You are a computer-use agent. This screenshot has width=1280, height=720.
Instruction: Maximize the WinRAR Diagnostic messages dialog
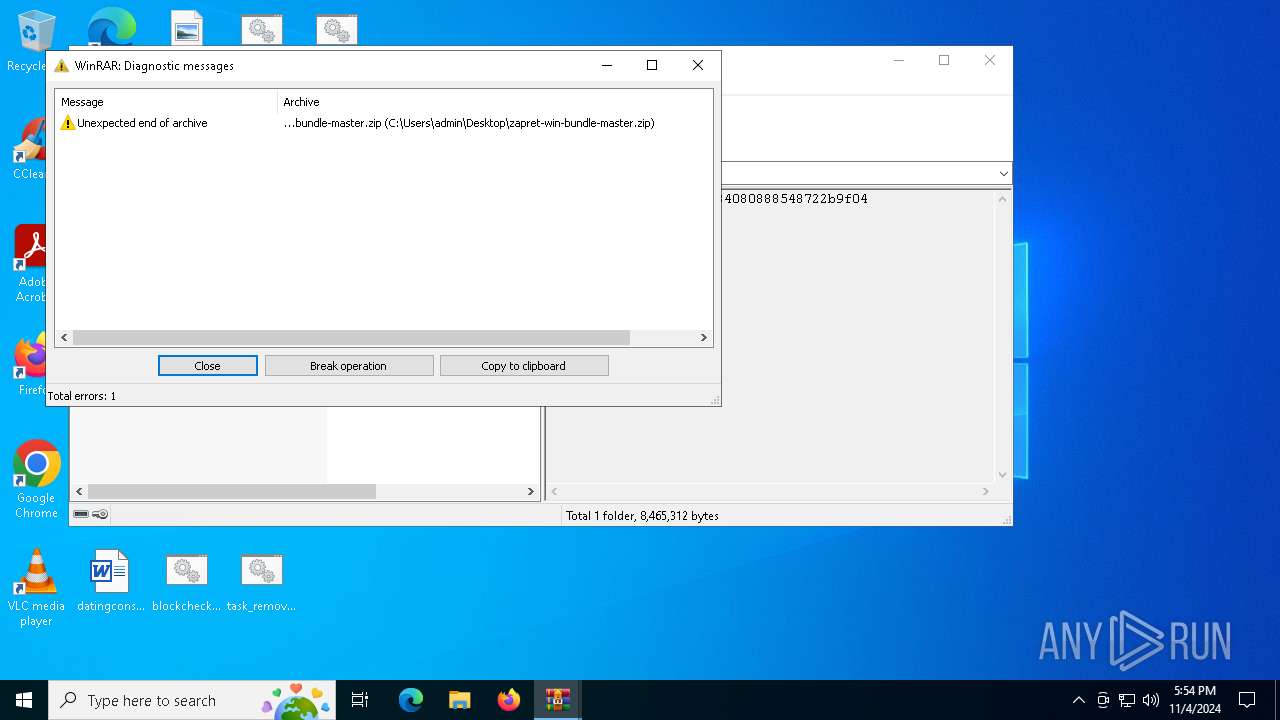(x=652, y=65)
